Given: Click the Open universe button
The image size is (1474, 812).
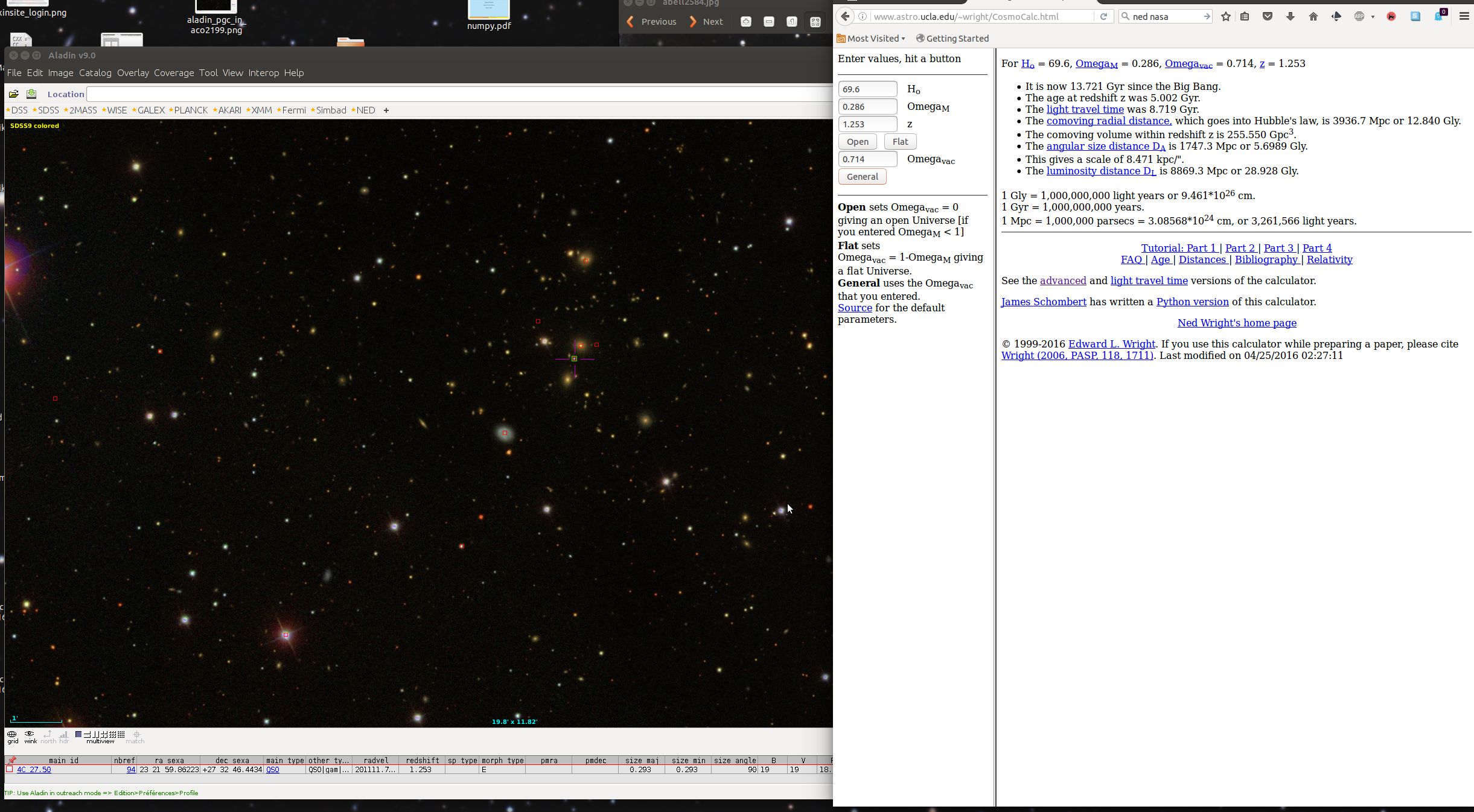Looking at the screenshot, I should [857, 142].
